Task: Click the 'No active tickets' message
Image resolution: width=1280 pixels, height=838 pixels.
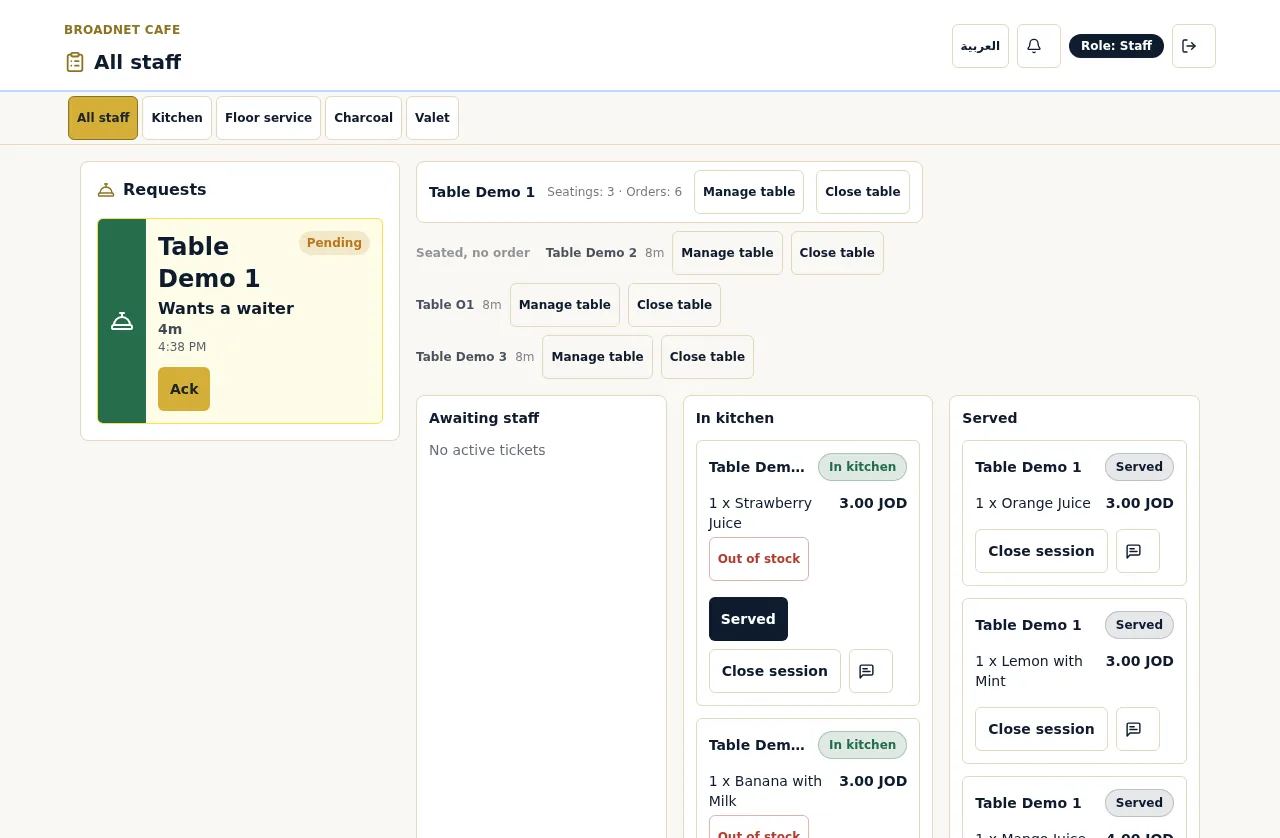Action: 487,450
